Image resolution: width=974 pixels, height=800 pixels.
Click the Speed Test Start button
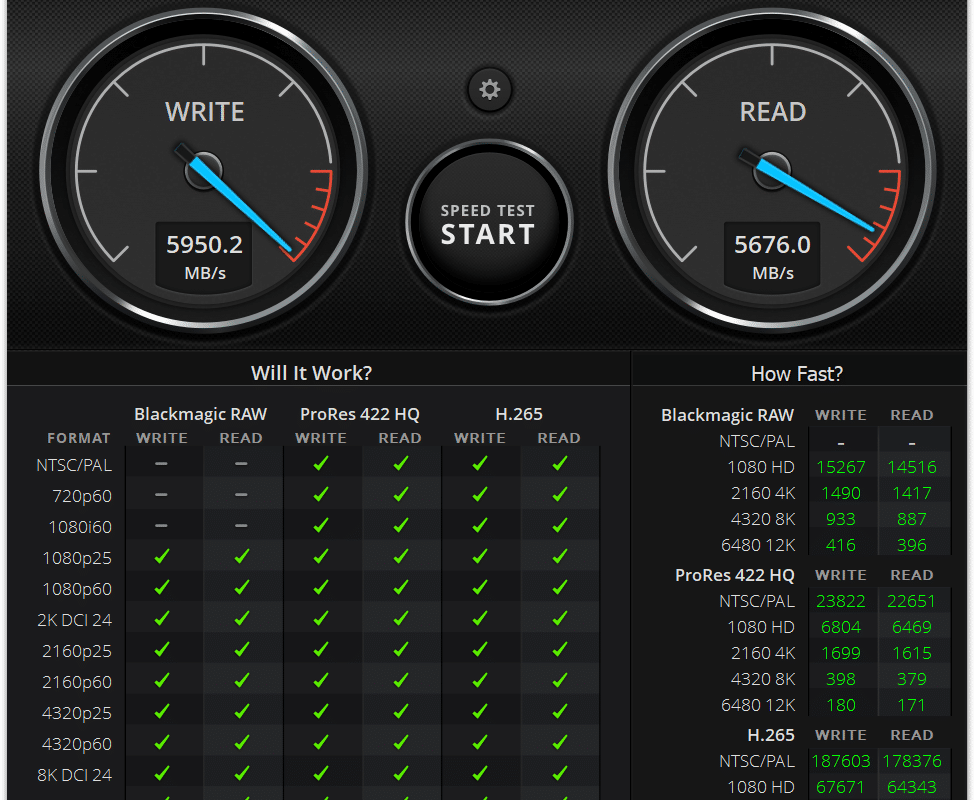point(489,223)
